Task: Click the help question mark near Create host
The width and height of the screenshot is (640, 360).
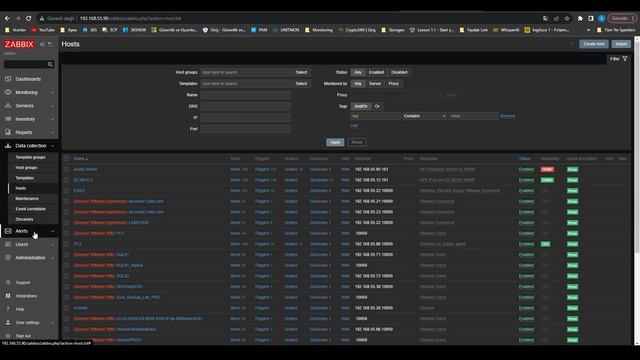Action: click(x=571, y=44)
